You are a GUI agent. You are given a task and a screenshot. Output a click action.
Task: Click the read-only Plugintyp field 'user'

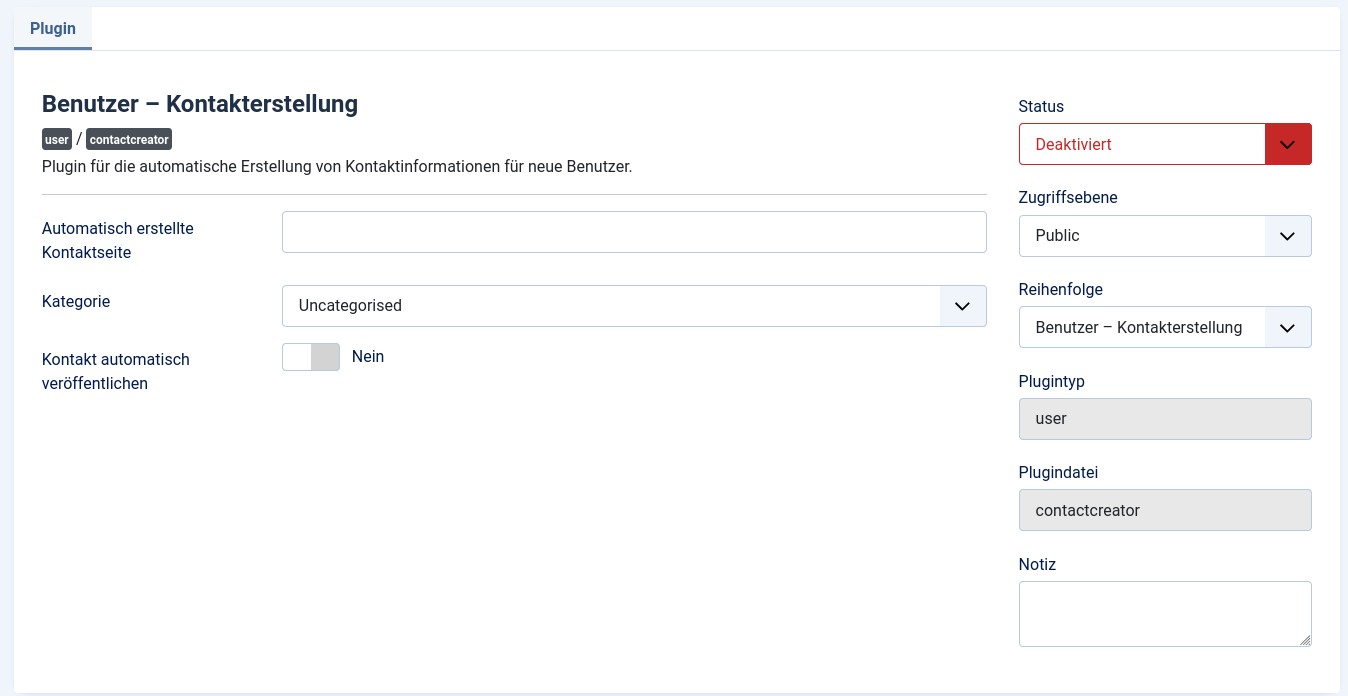[x=1164, y=419]
